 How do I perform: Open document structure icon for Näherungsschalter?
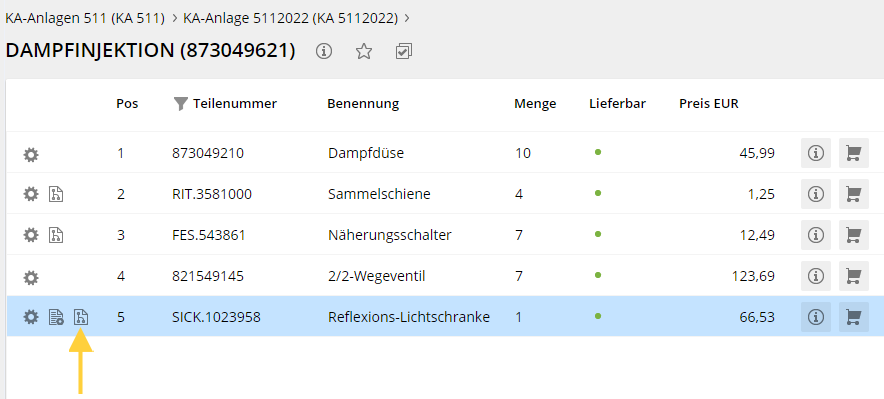point(56,235)
